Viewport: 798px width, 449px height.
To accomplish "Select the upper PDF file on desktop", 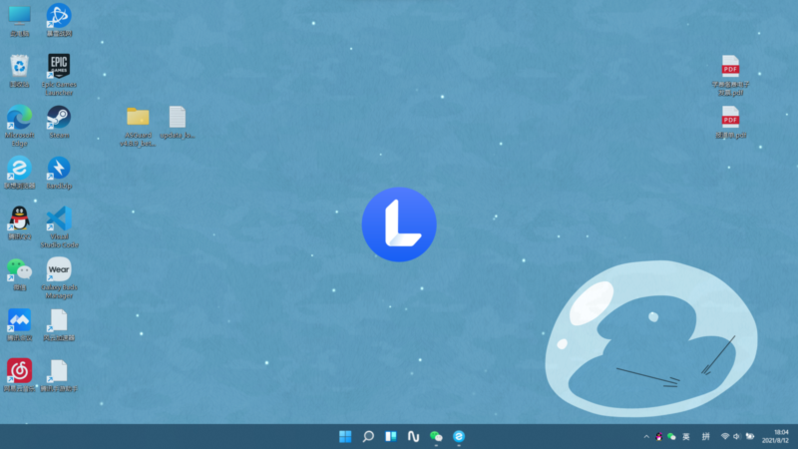I will [x=731, y=67].
